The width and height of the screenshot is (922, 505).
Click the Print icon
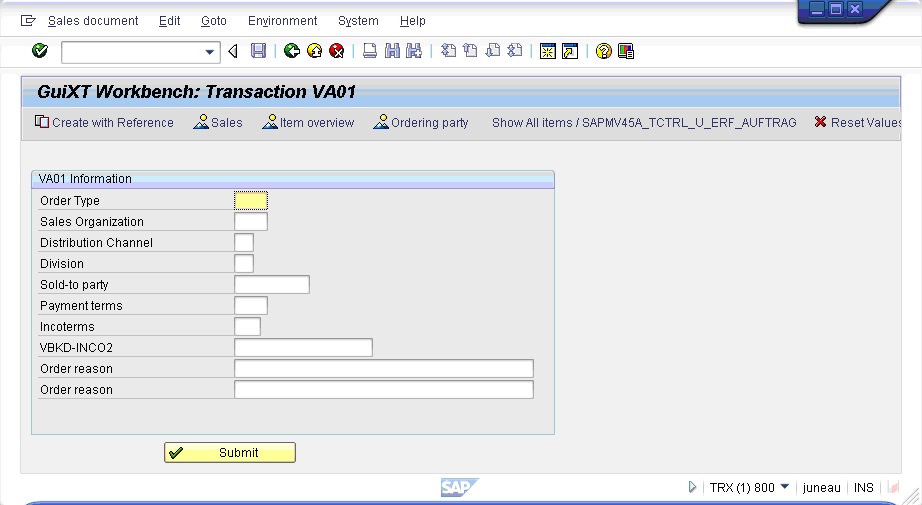coord(370,51)
